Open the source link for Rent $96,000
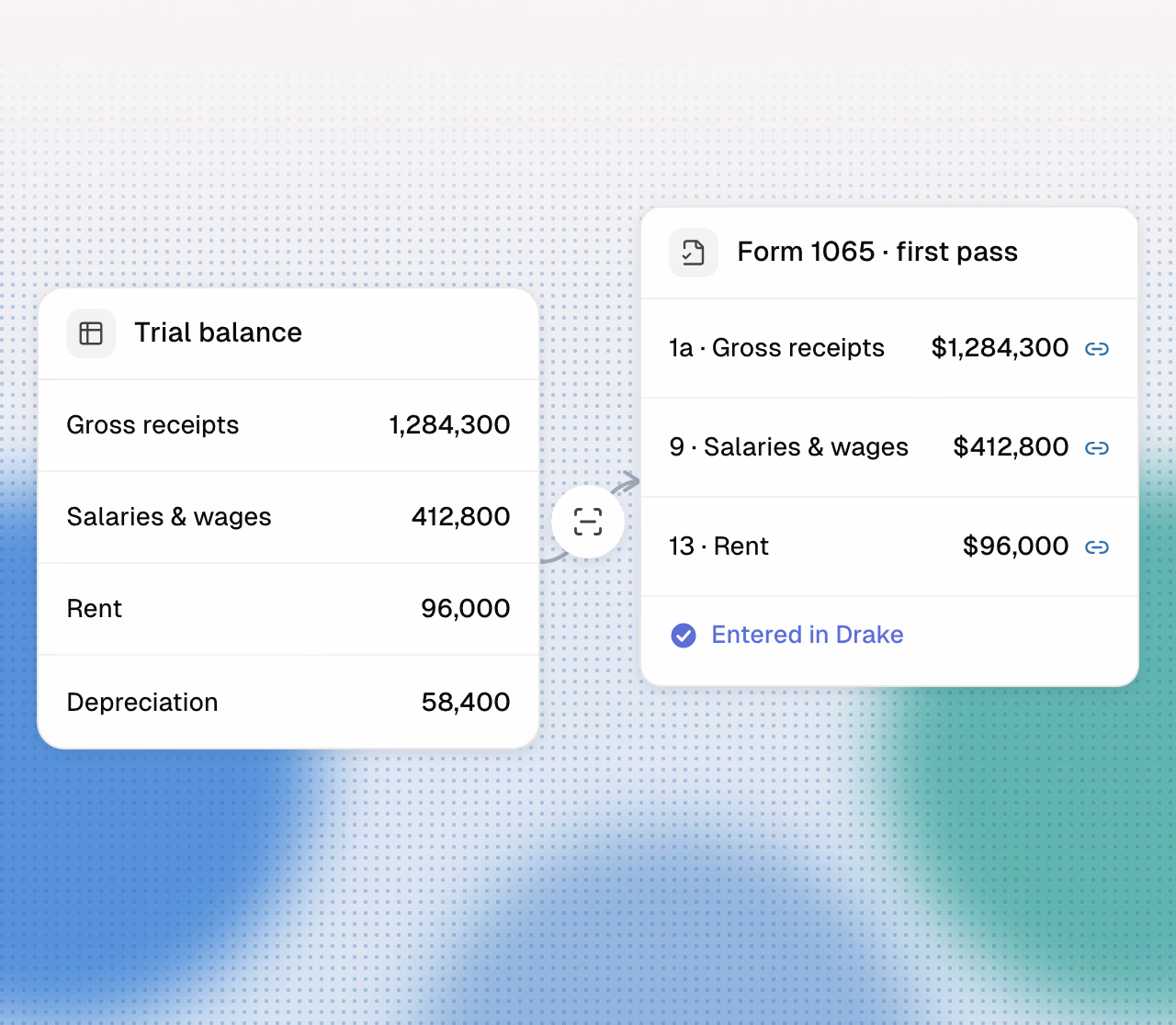Screen dimensions: 1176x1025 [x=1097, y=547]
